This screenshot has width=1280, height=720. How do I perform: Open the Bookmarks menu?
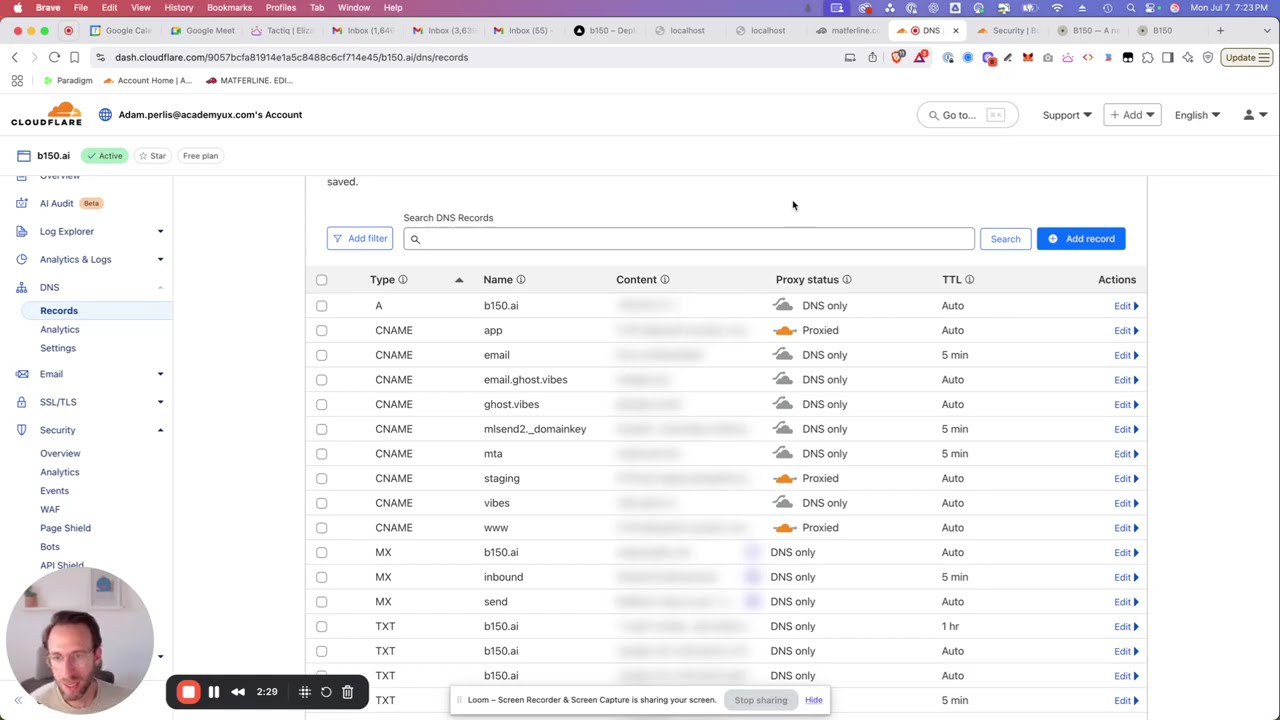point(229,7)
